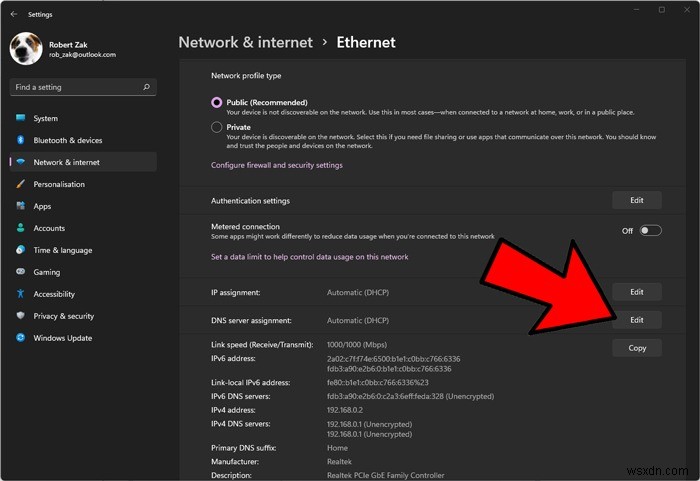Click Network & internet breadcrumb

coord(246,42)
